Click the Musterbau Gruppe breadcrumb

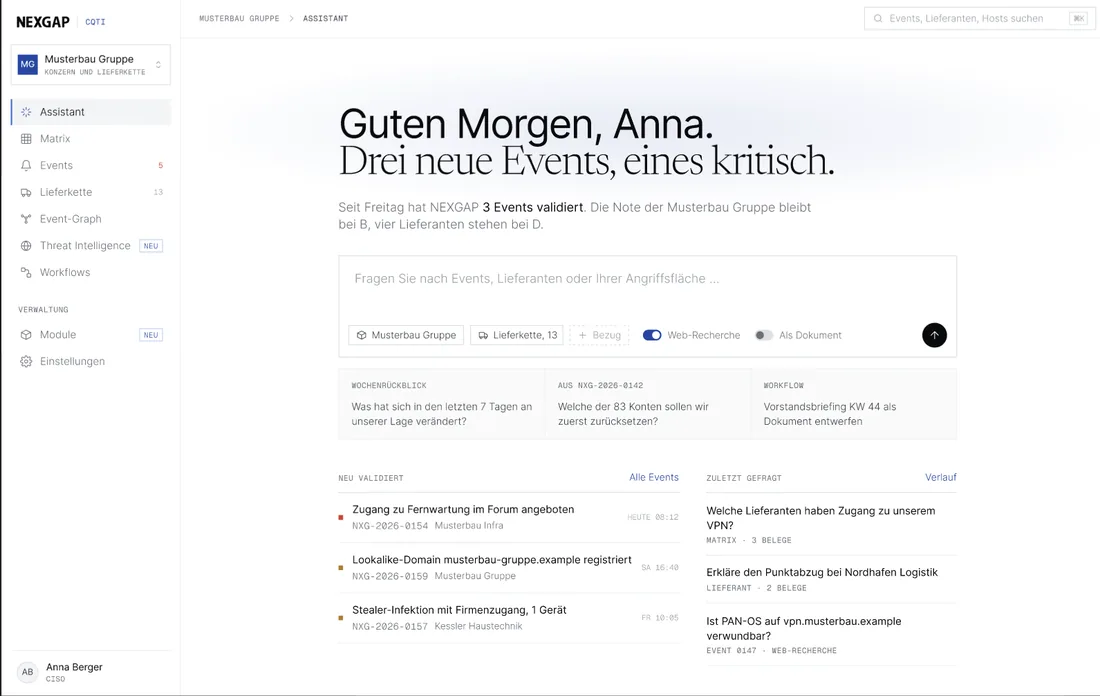(x=239, y=18)
